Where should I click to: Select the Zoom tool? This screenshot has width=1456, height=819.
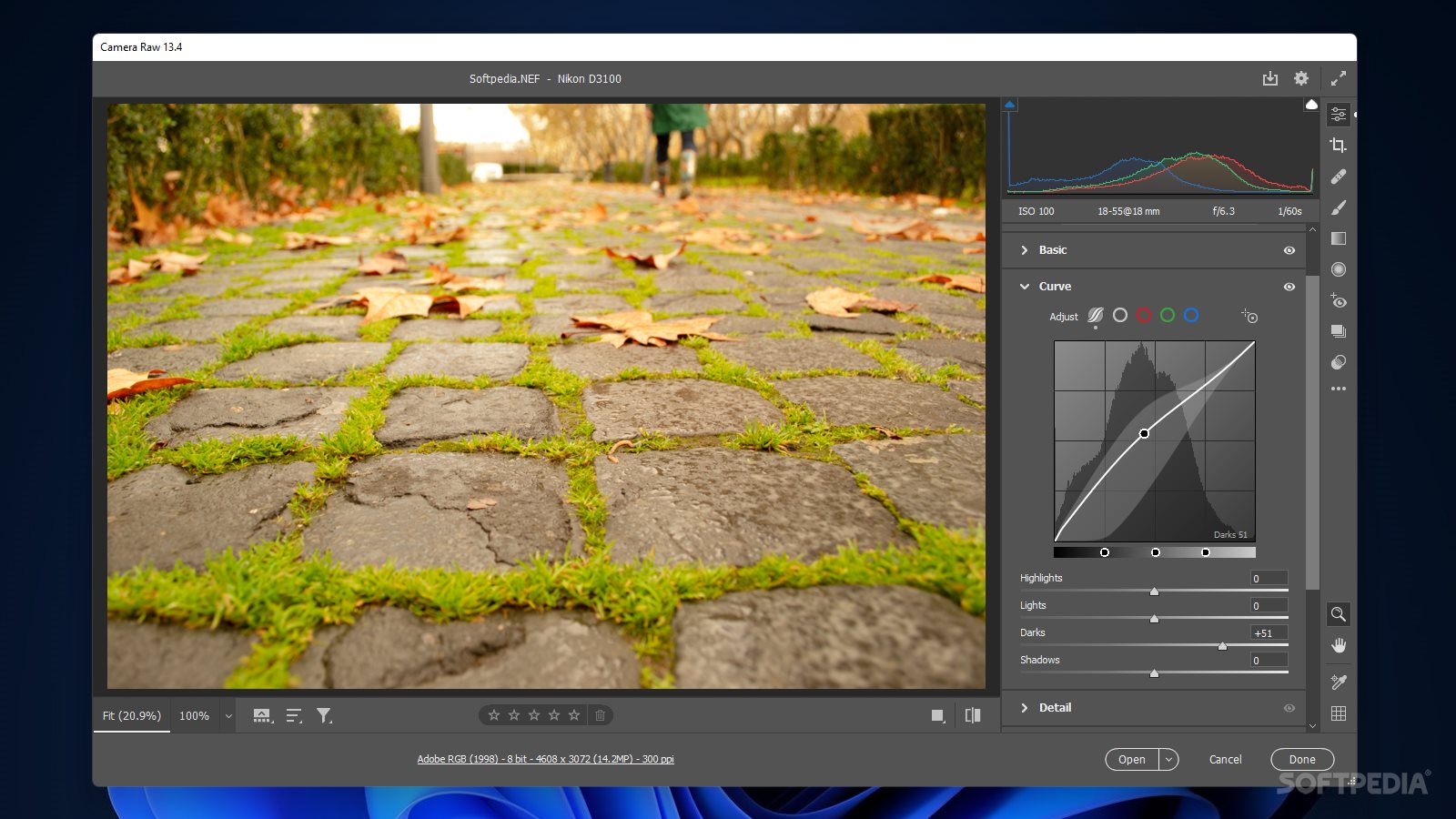[1339, 614]
